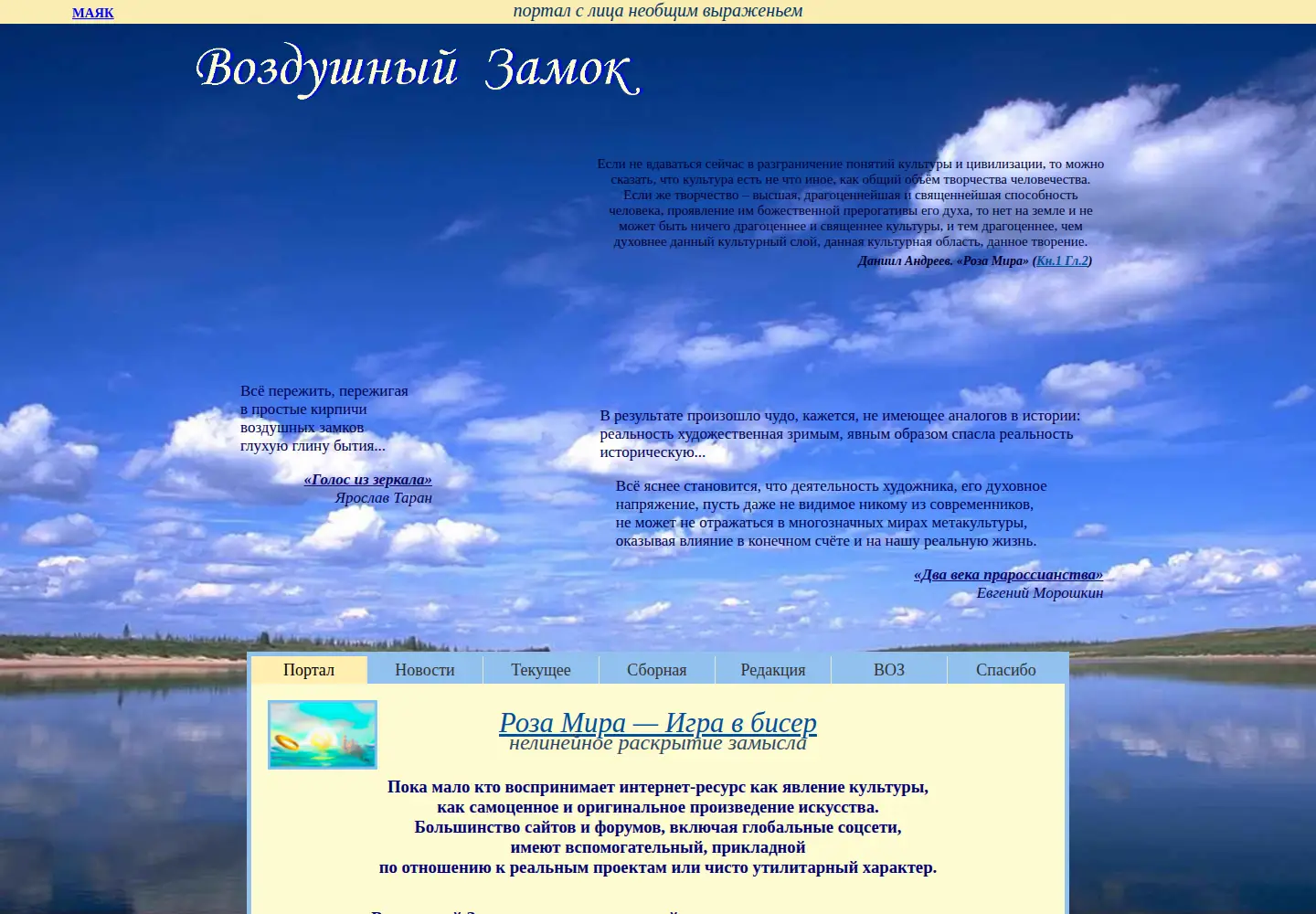Image resolution: width=1316 pixels, height=914 pixels.
Task: Switch to the ВОЗ tab
Action: 889,670
